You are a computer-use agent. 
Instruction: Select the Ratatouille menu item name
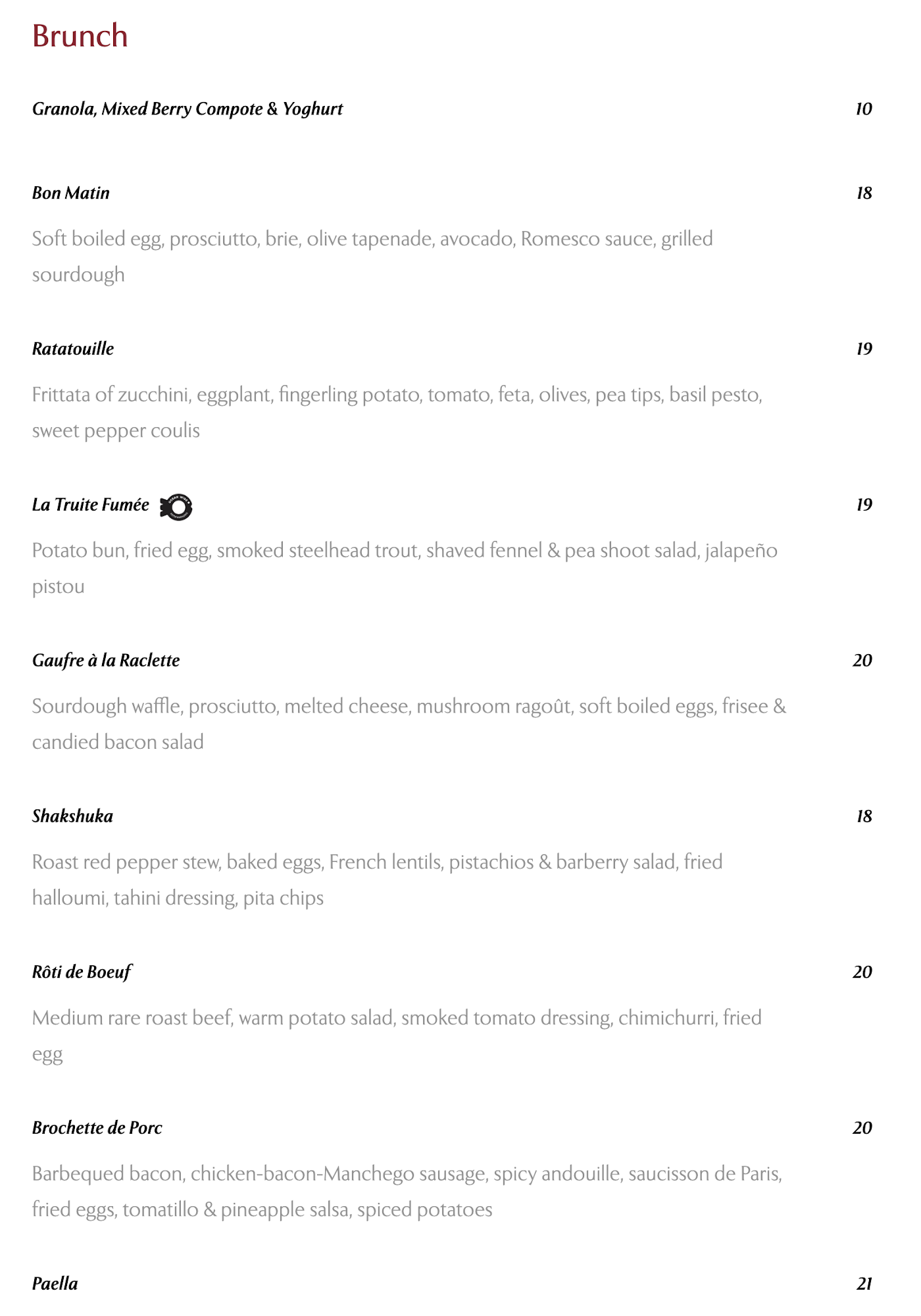click(x=73, y=349)
